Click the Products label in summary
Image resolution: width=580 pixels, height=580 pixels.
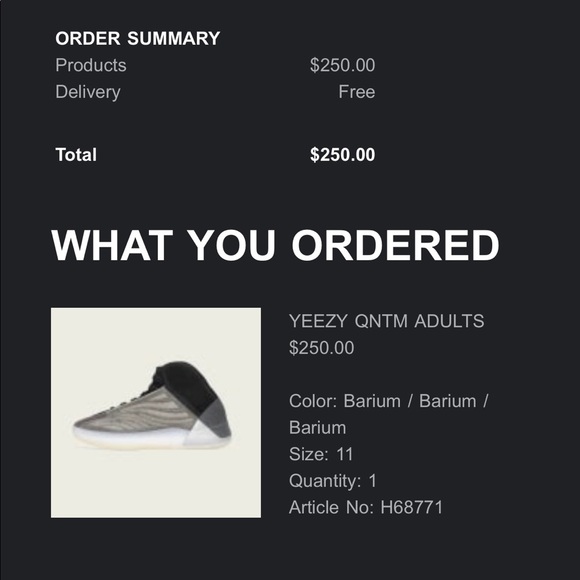(91, 65)
